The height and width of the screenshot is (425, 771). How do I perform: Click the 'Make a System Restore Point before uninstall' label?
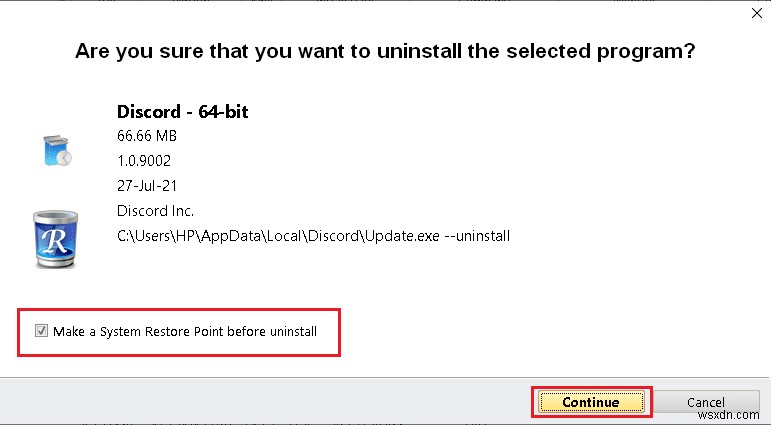point(185,331)
